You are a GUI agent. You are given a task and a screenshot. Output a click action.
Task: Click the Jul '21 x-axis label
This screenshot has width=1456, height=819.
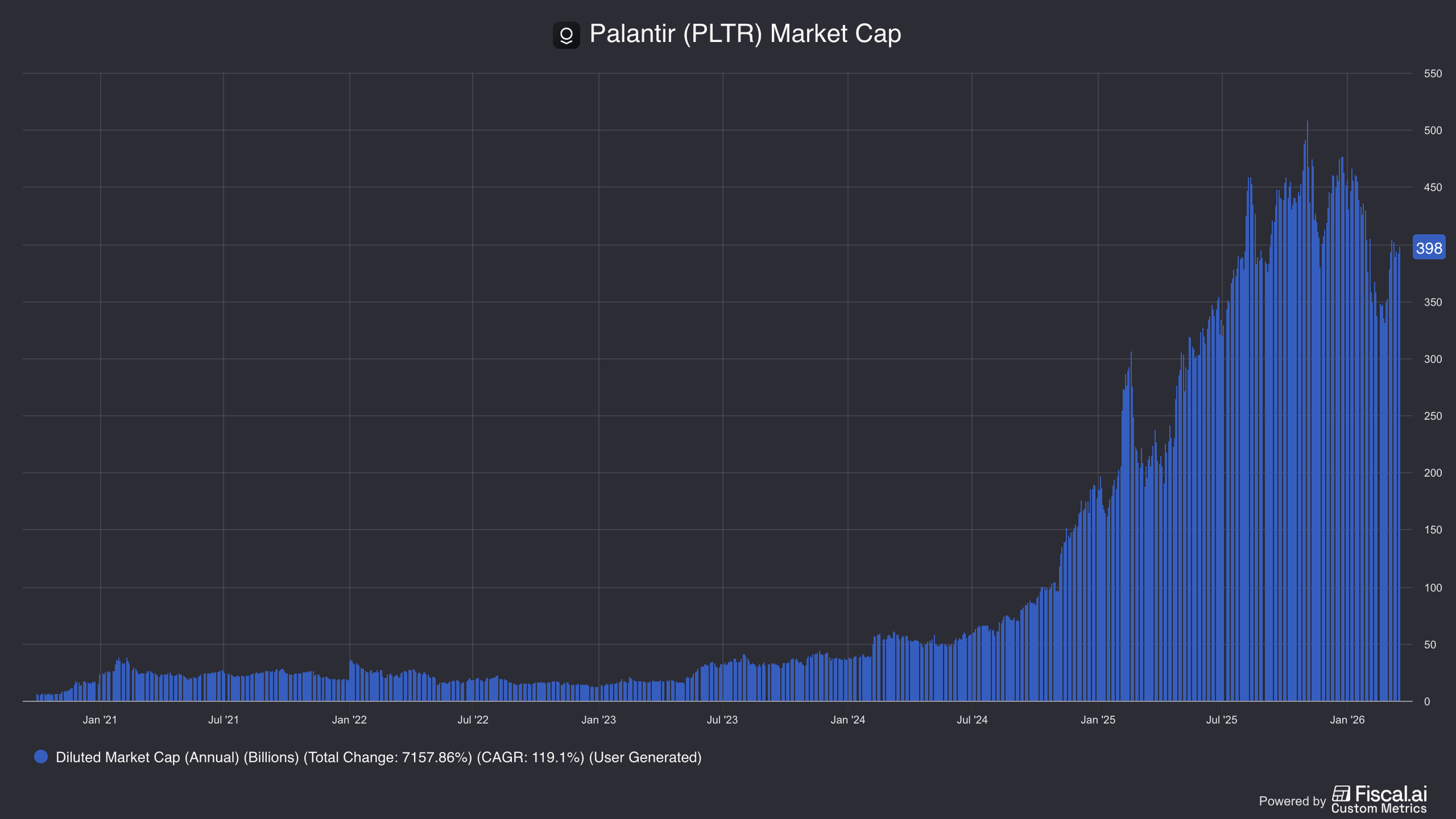tap(224, 720)
